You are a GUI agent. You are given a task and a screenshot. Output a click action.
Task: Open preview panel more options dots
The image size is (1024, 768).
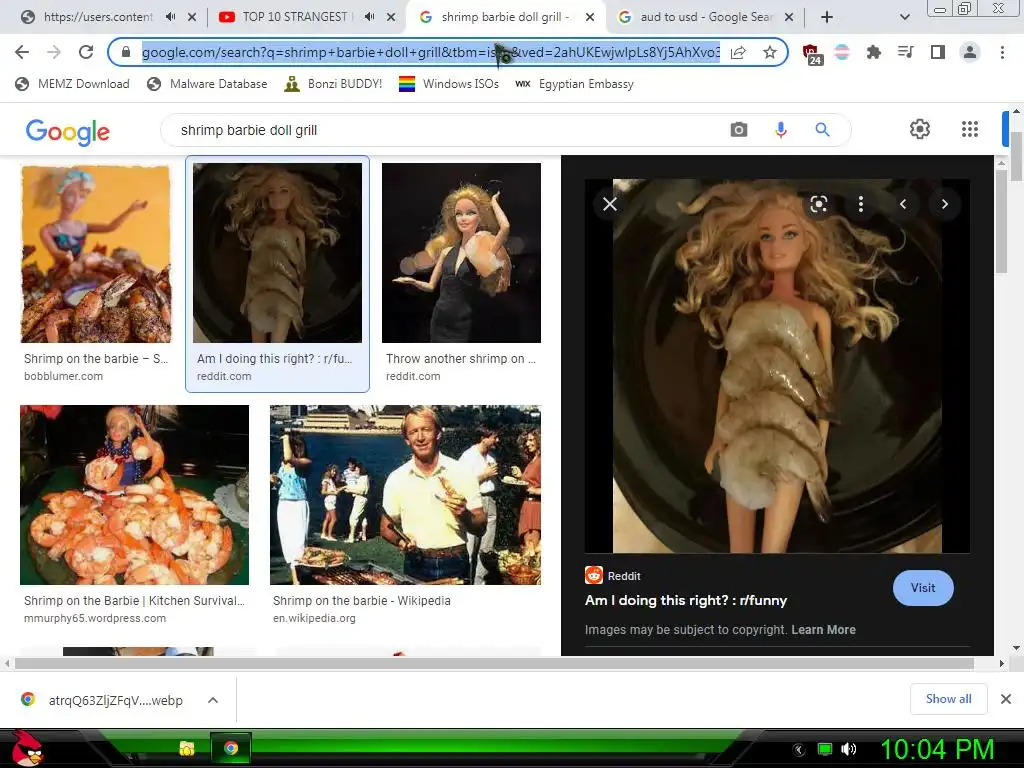click(861, 204)
